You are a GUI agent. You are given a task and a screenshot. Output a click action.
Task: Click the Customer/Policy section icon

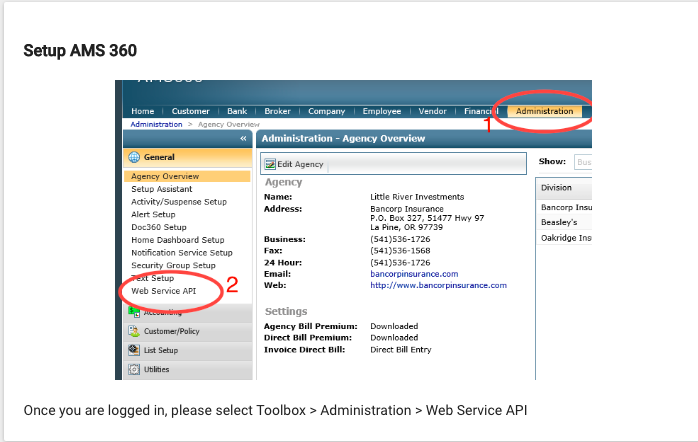(x=134, y=331)
